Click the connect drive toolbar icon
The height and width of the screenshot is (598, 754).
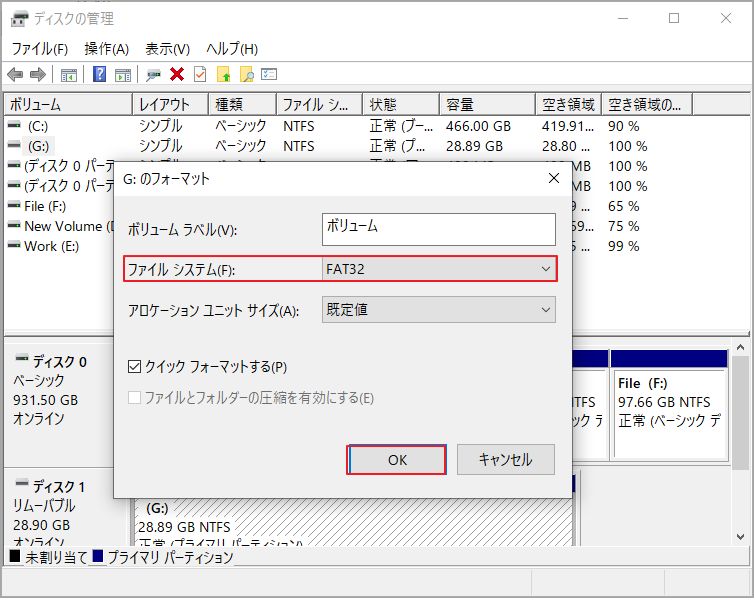click(153, 75)
